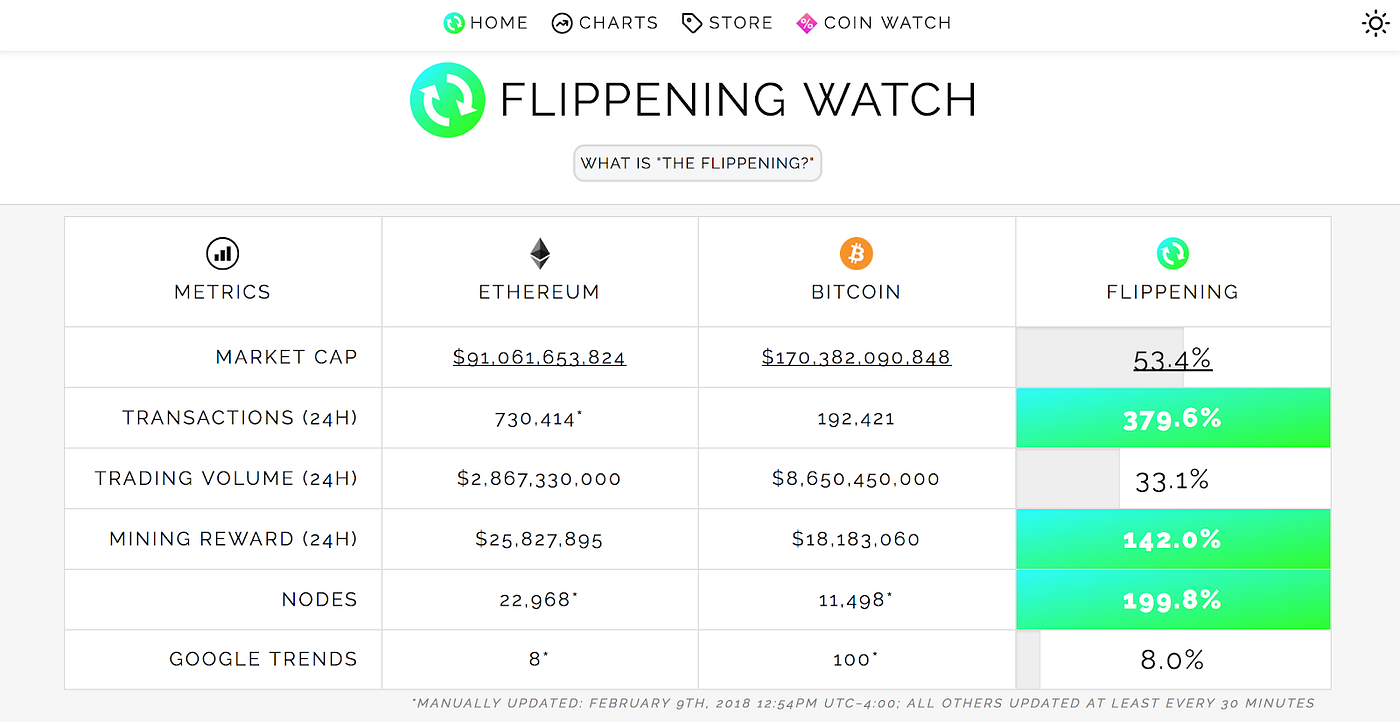Viewport: 1400px width, 722px height.
Task: Select the Charts line-graph icon
Action: coord(563,22)
